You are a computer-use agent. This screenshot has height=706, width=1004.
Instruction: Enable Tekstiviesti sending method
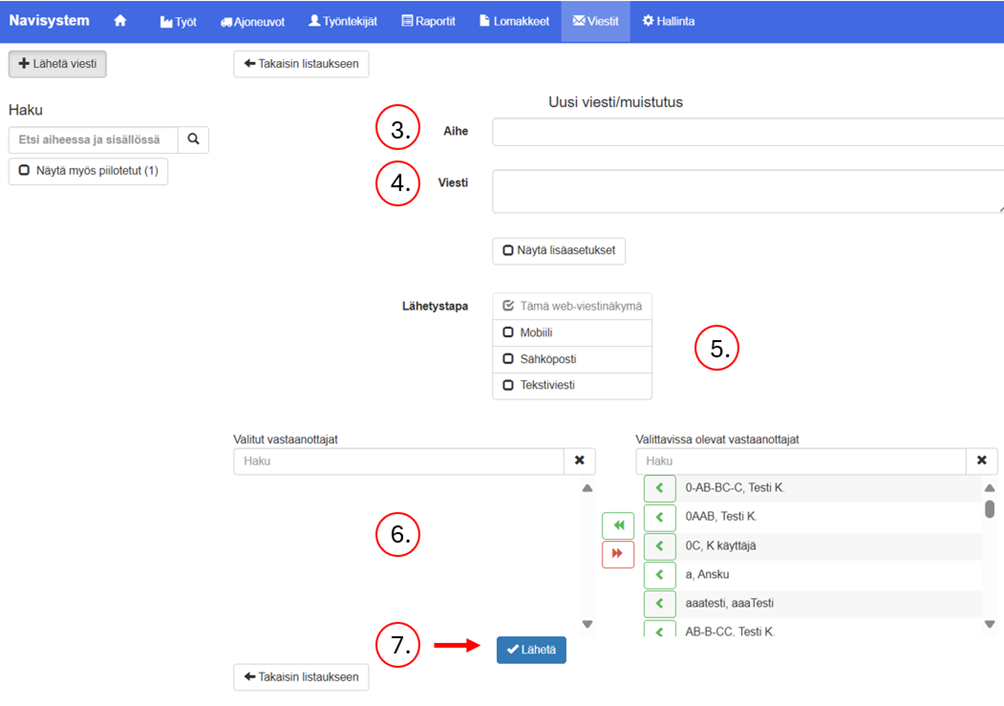pyautogui.click(x=508, y=385)
